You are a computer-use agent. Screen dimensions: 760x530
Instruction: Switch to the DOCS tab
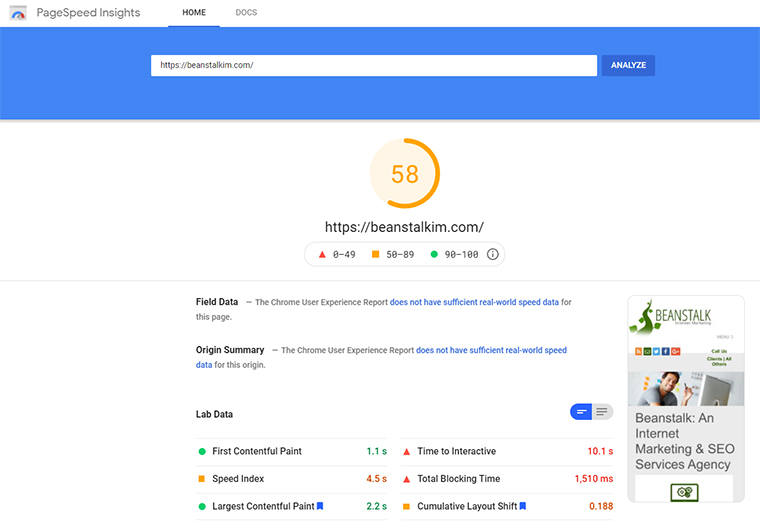pyautogui.click(x=246, y=13)
